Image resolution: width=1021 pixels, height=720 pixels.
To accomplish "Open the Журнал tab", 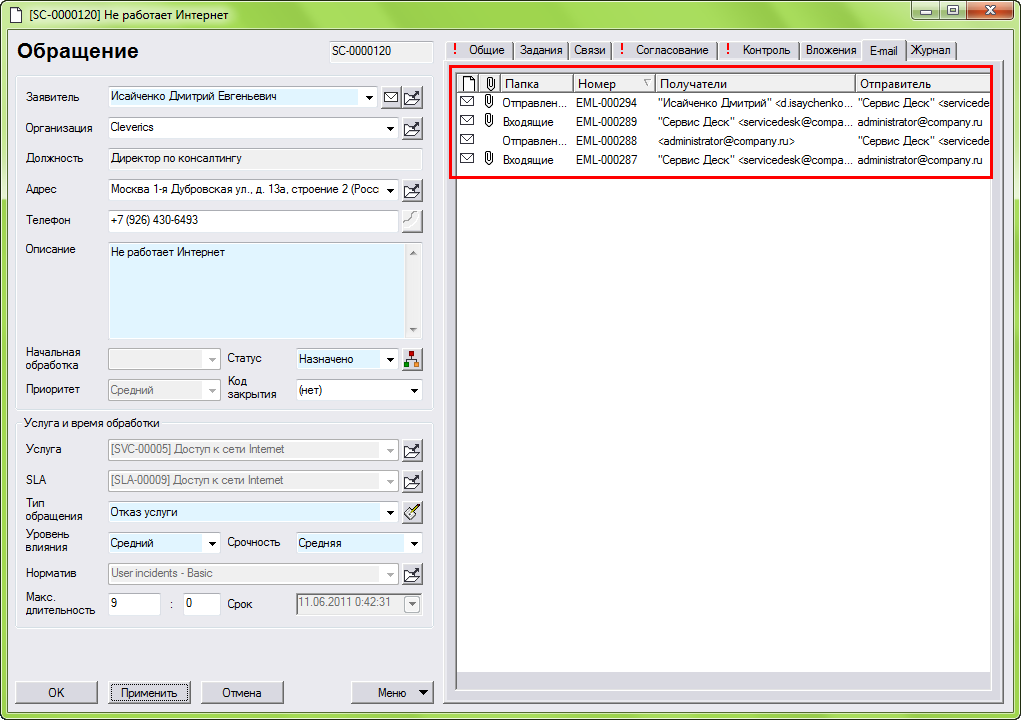I will pyautogui.click(x=930, y=50).
